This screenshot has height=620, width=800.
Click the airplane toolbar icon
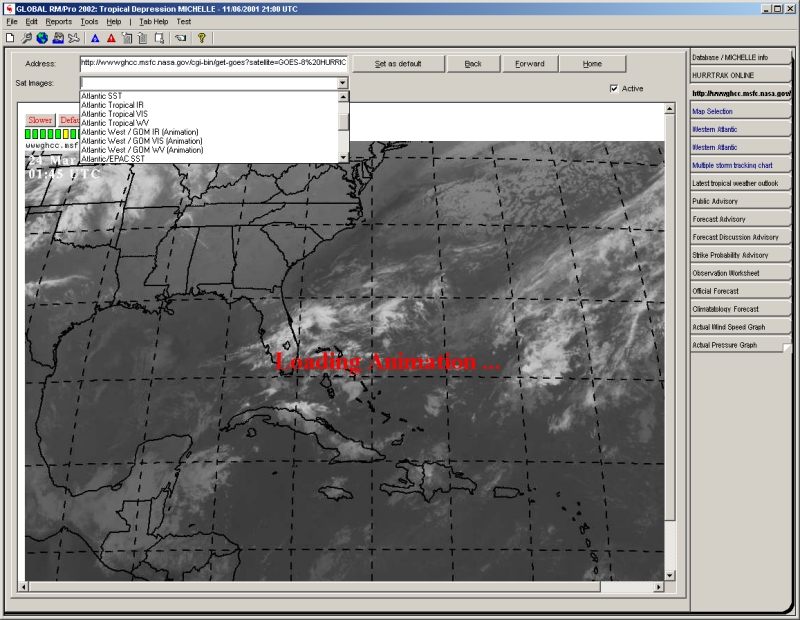(x=74, y=38)
